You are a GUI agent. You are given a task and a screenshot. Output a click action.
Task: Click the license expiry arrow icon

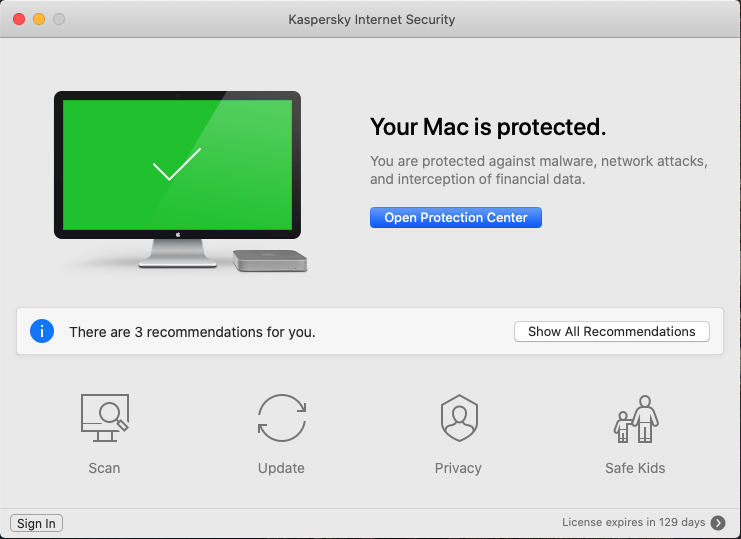718,522
